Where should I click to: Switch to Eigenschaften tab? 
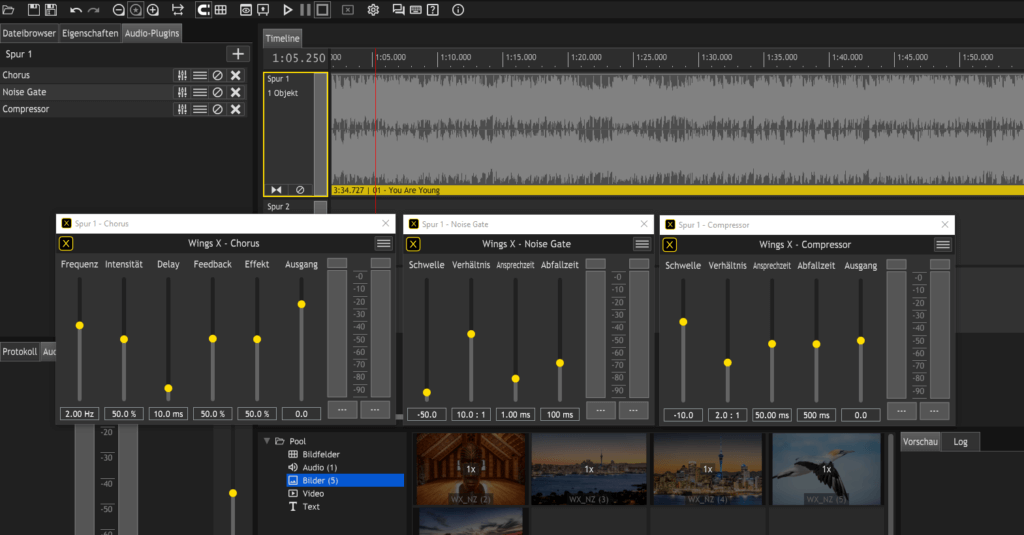click(x=90, y=33)
